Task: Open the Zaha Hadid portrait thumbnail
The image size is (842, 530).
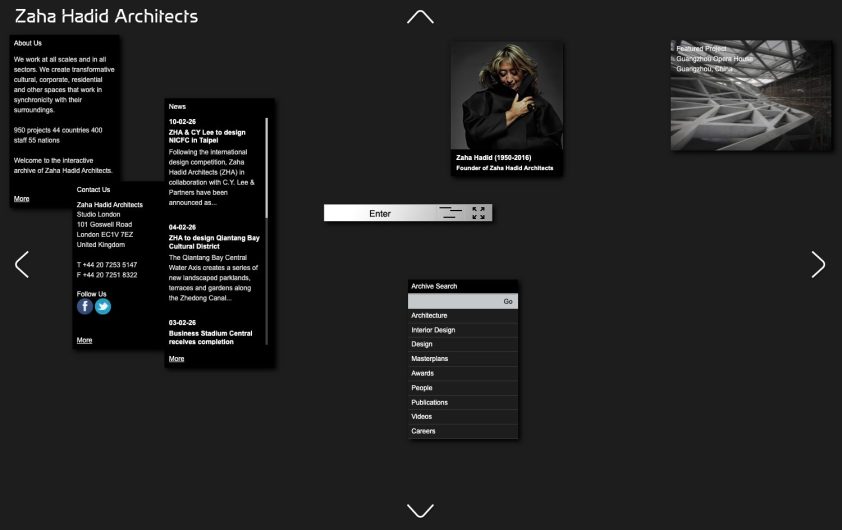Action: [x=506, y=97]
